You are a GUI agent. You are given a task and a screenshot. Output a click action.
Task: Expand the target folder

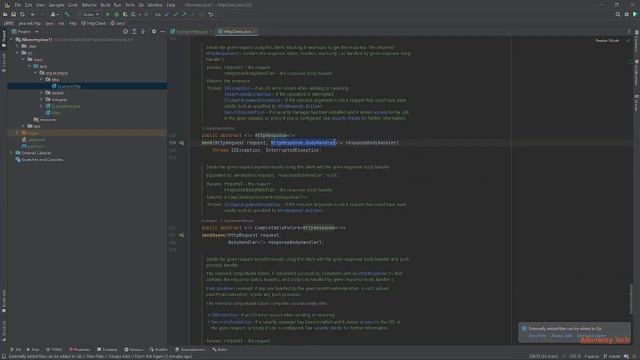click(18, 133)
